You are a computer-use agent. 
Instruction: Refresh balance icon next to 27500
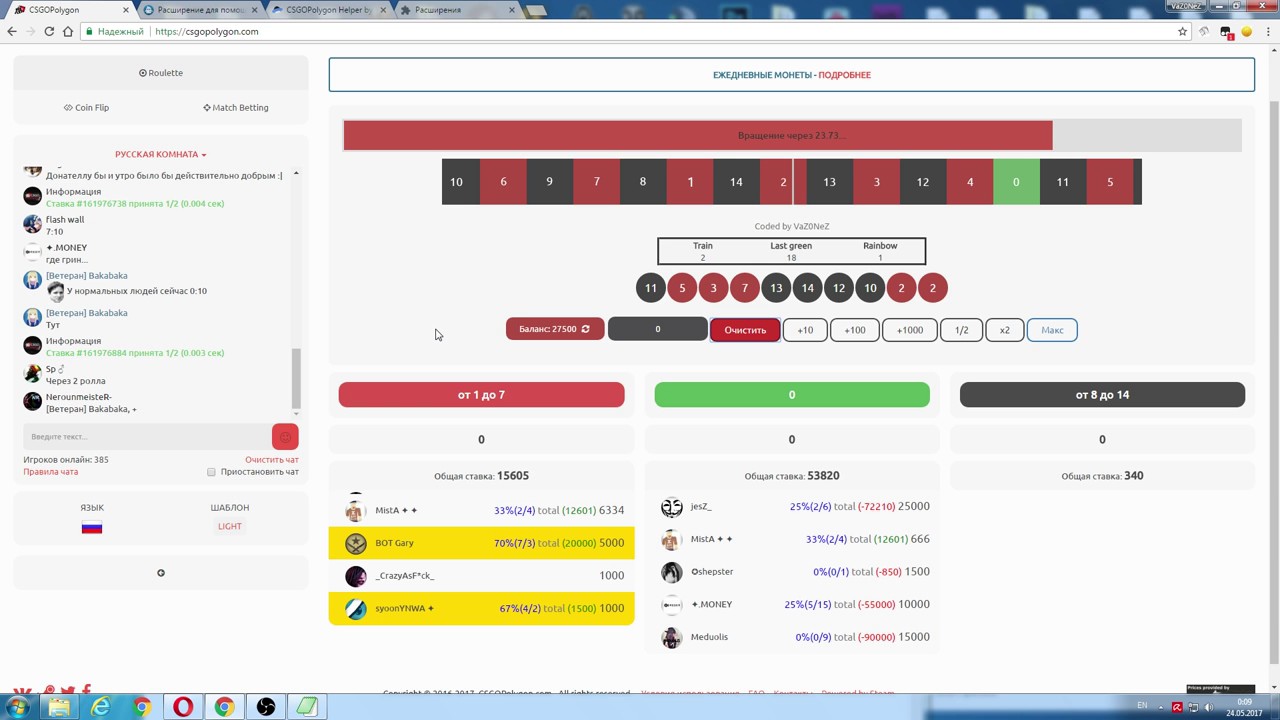coord(586,329)
